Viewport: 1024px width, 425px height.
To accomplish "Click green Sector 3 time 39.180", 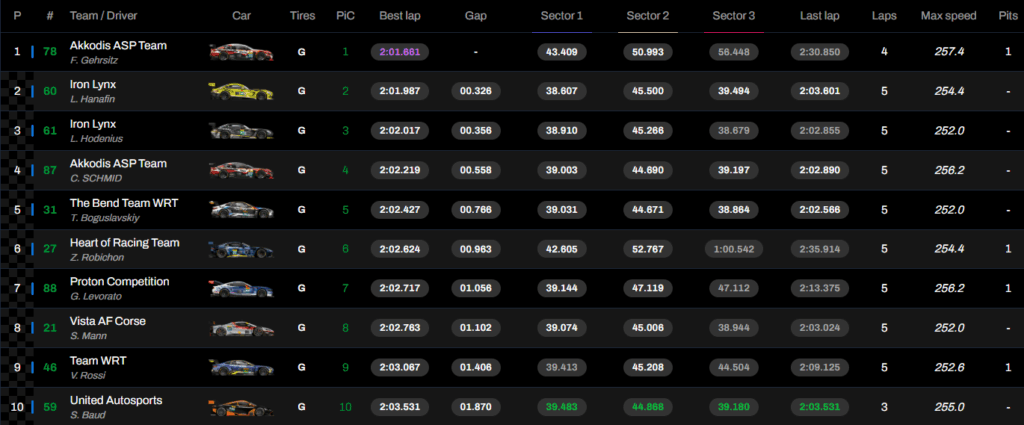I will (x=734, y=407).
